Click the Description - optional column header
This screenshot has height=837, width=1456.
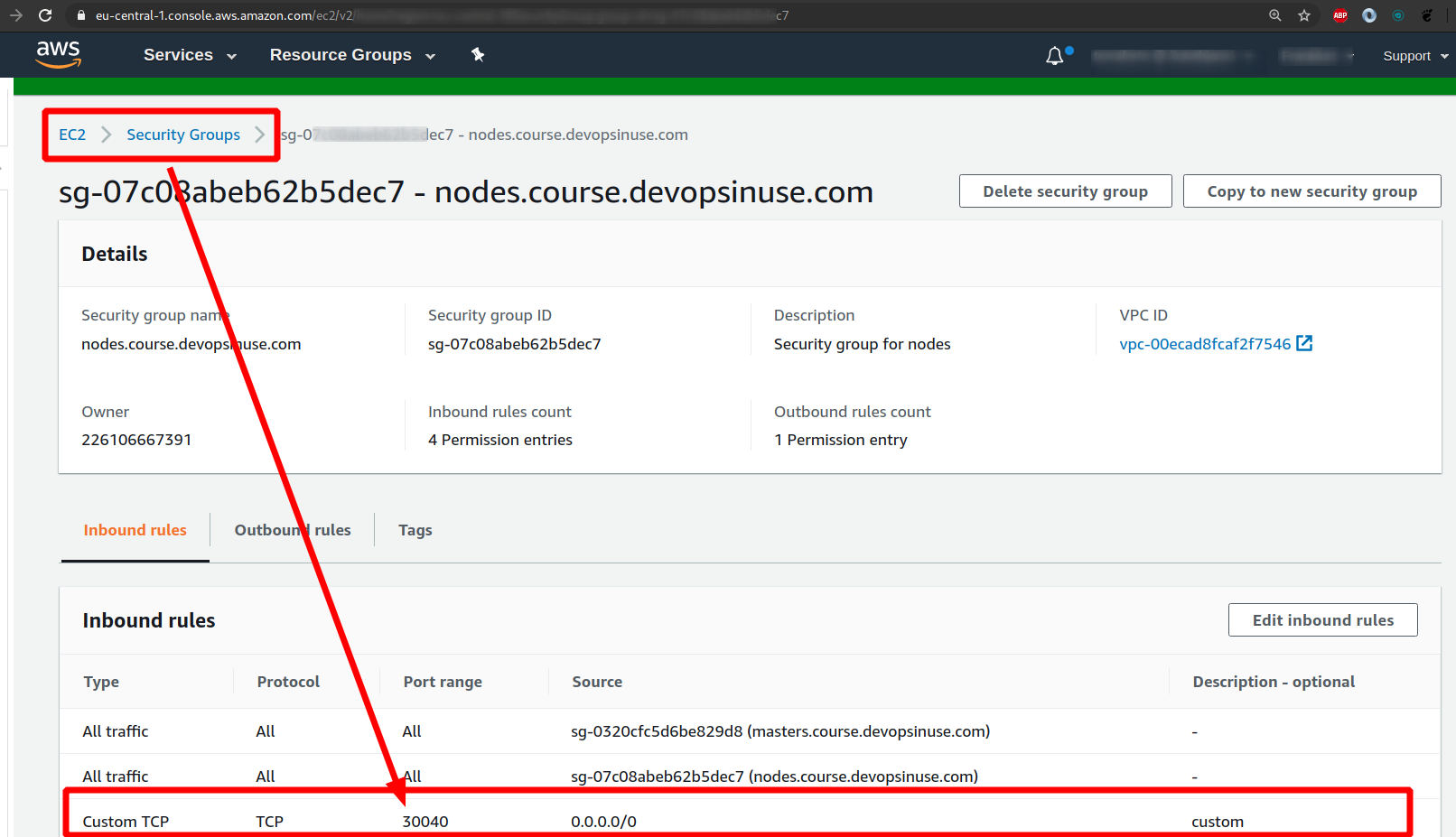[1274, 682]
